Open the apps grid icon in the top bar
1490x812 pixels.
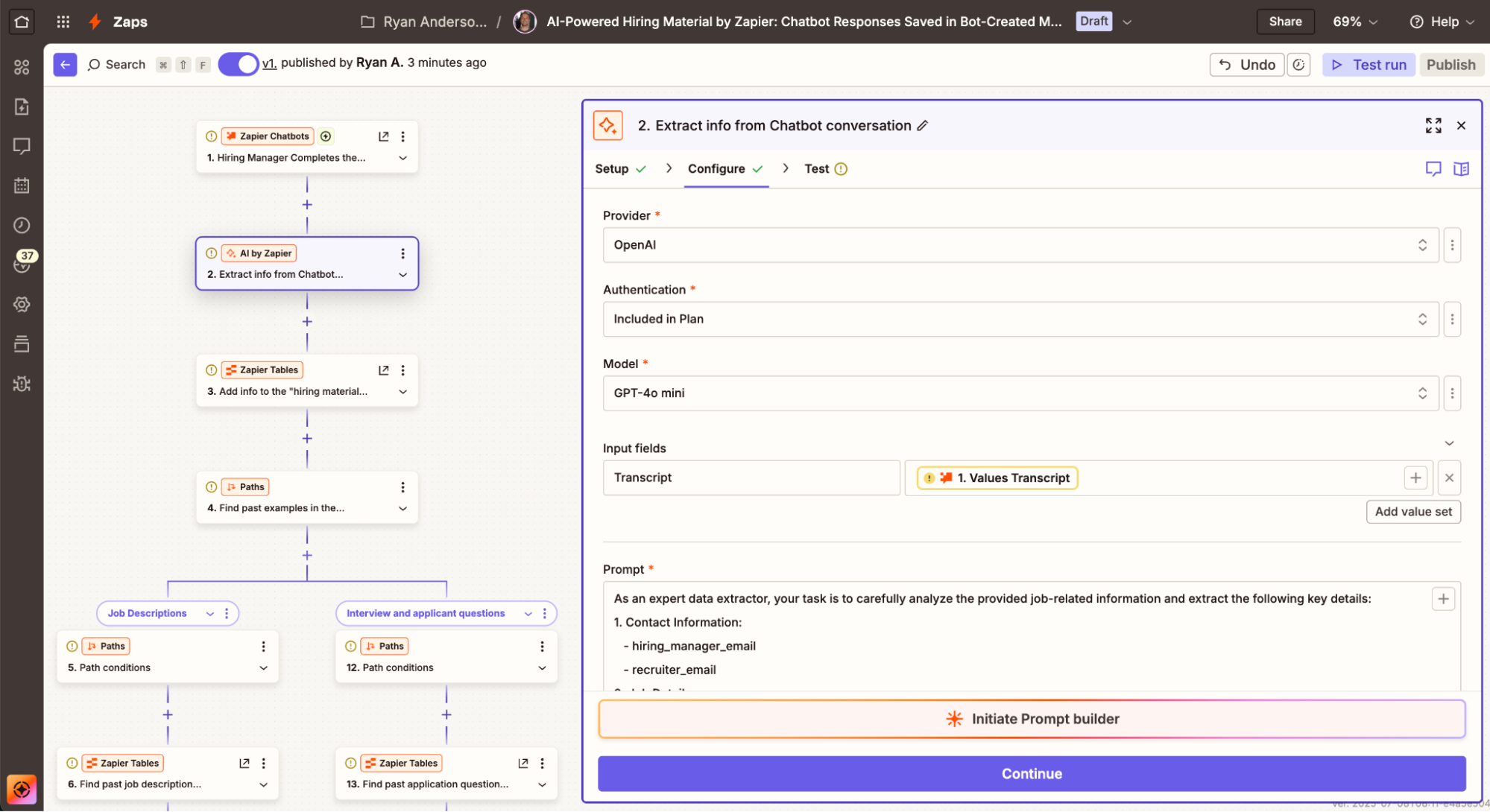(x=63, y=21)
